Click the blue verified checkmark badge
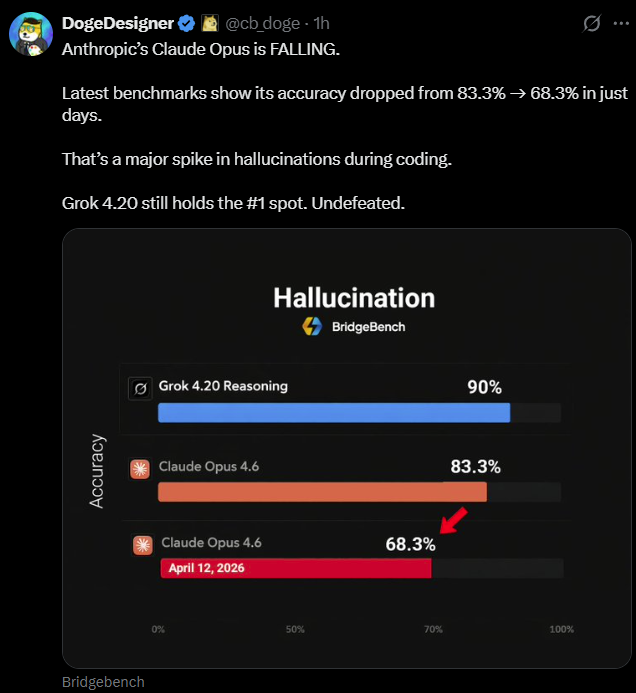The height and width of the screenshot is (693, 636). 187,23
